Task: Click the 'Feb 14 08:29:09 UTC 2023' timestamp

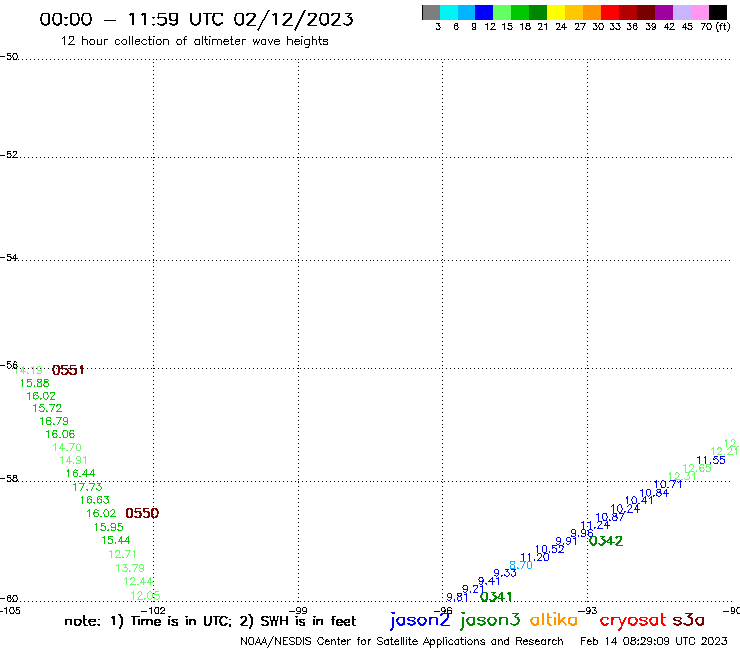Action: pyautogui.click(x=654, y=641)
